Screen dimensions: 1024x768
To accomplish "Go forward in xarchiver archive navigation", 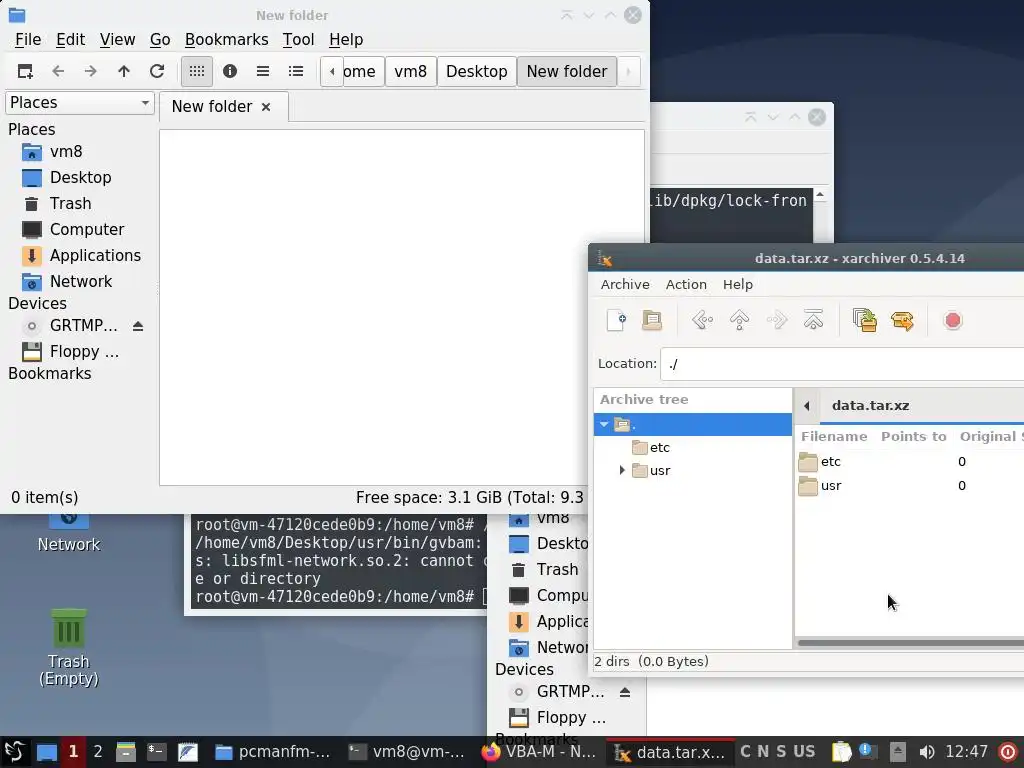I will point(776,320).
